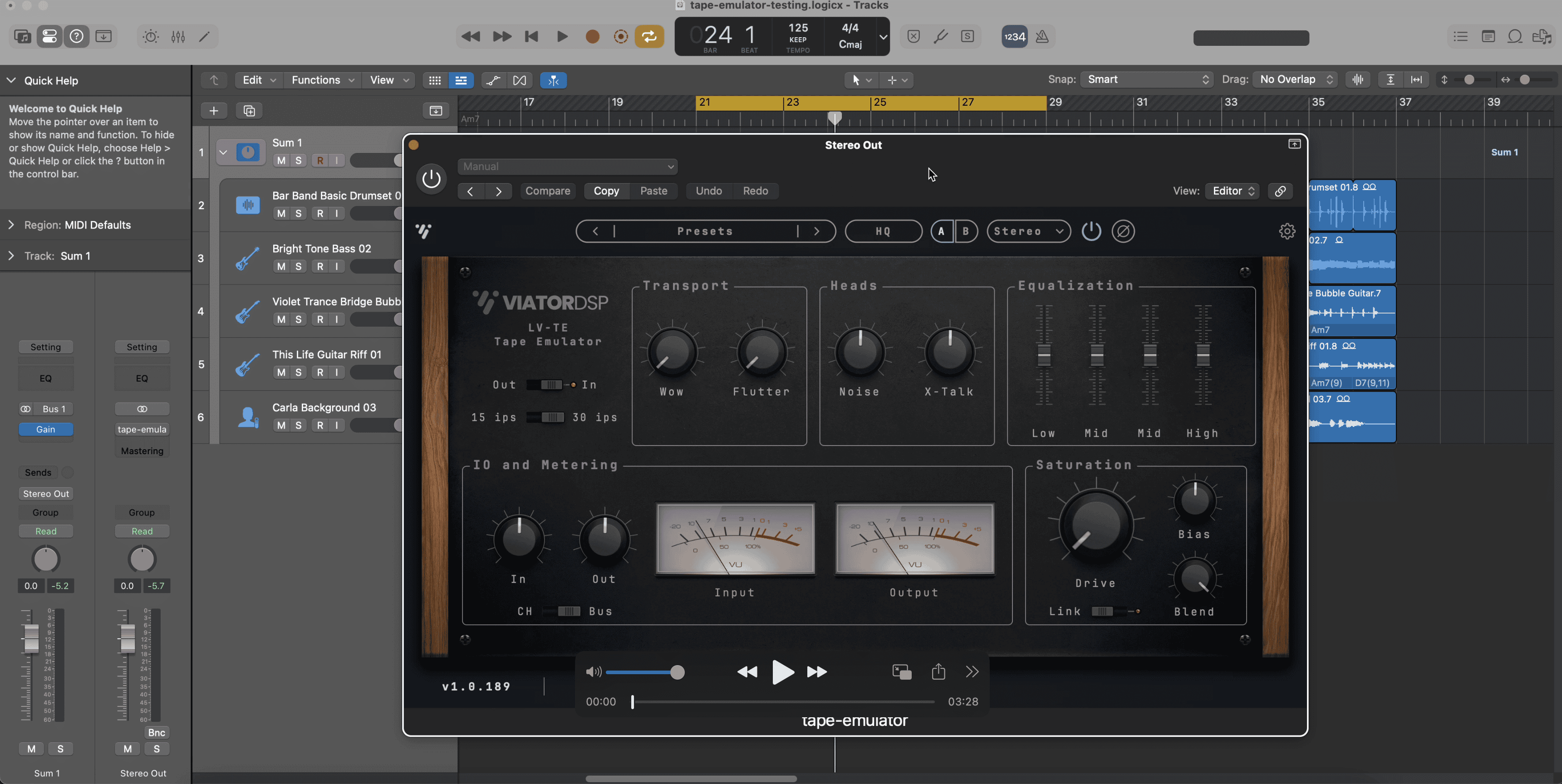
Task: Click the Record button in transport
Action: [x=592, y=37]
